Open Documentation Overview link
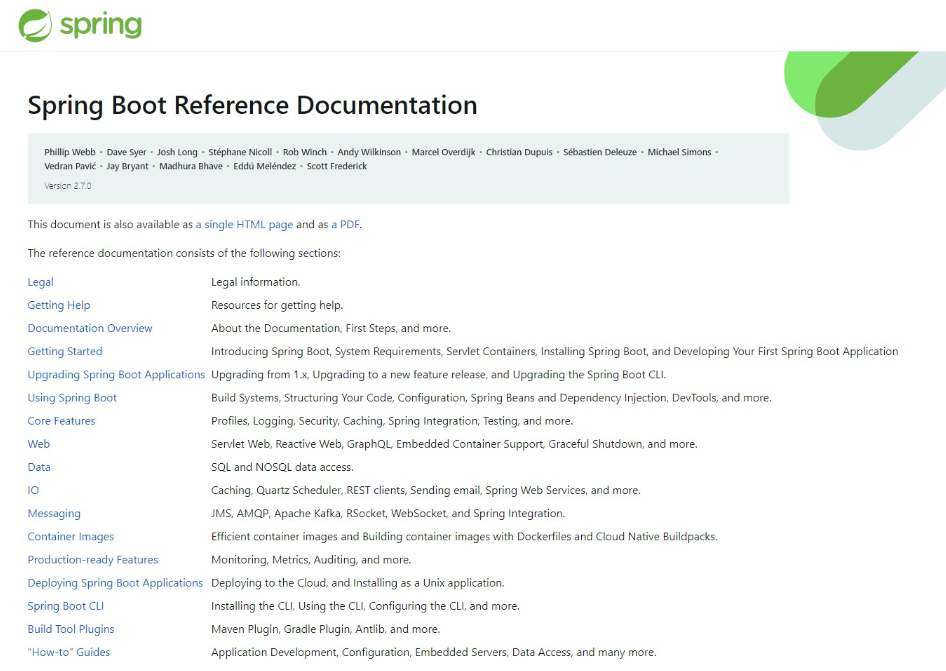Viewport: 946px width, 671px height. [x=90, y=328]
